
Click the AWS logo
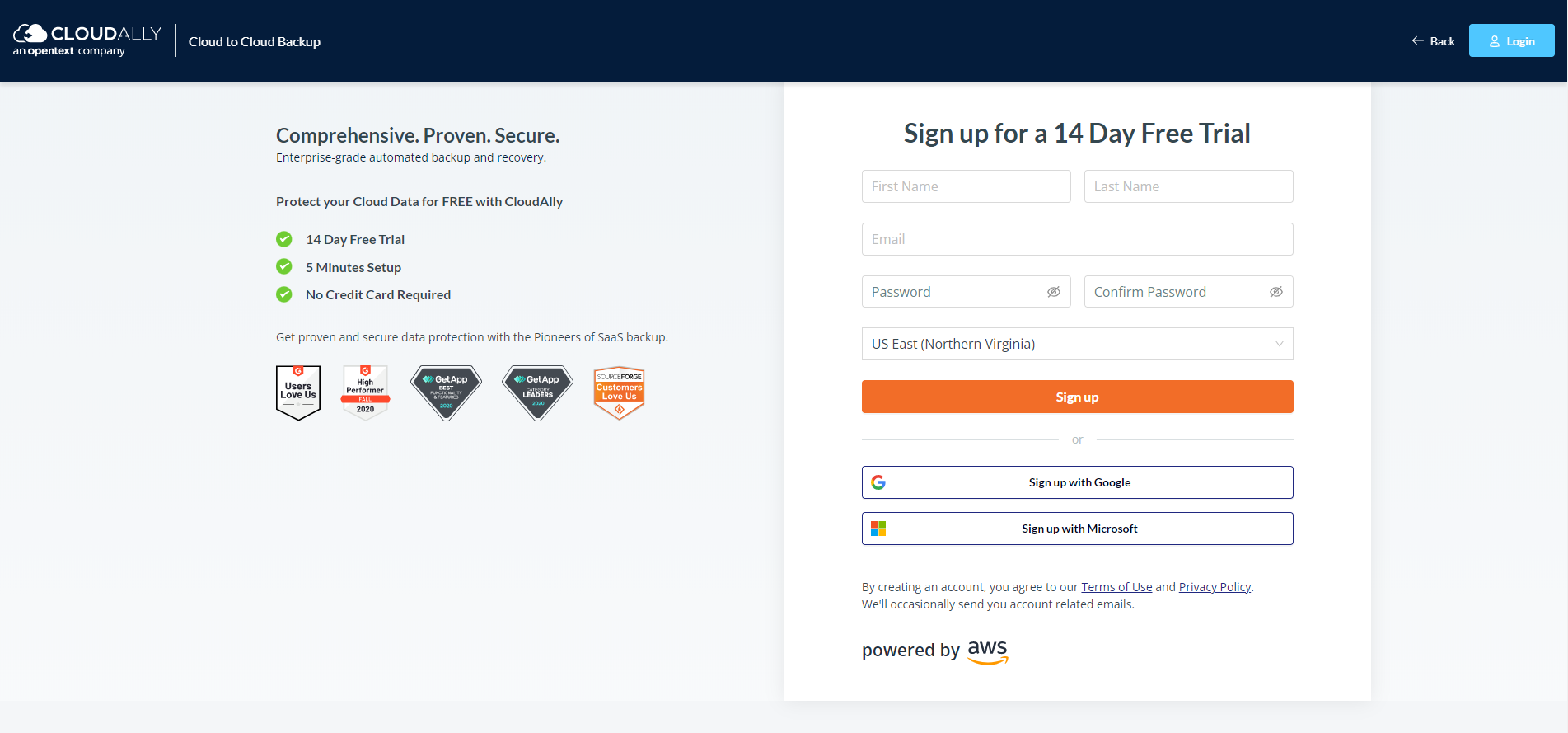click(x=988, y=652)
